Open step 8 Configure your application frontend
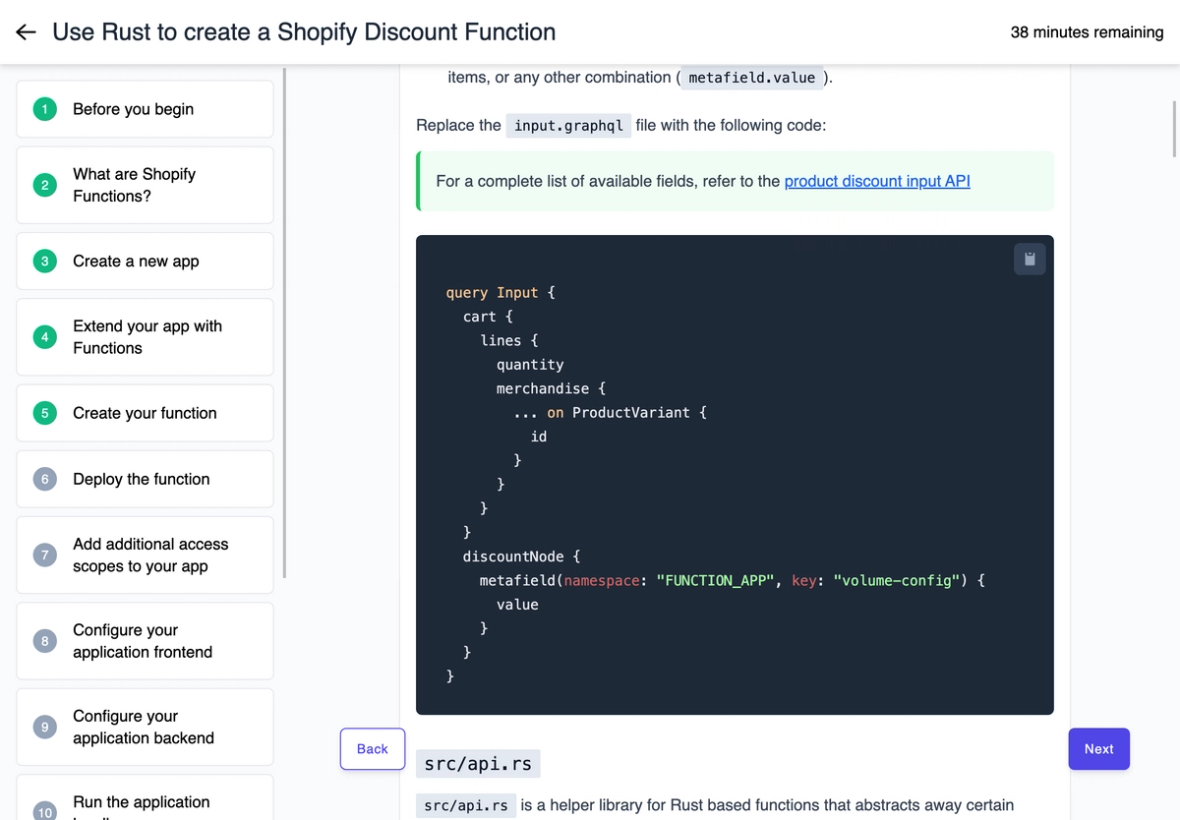 (145, 641)
